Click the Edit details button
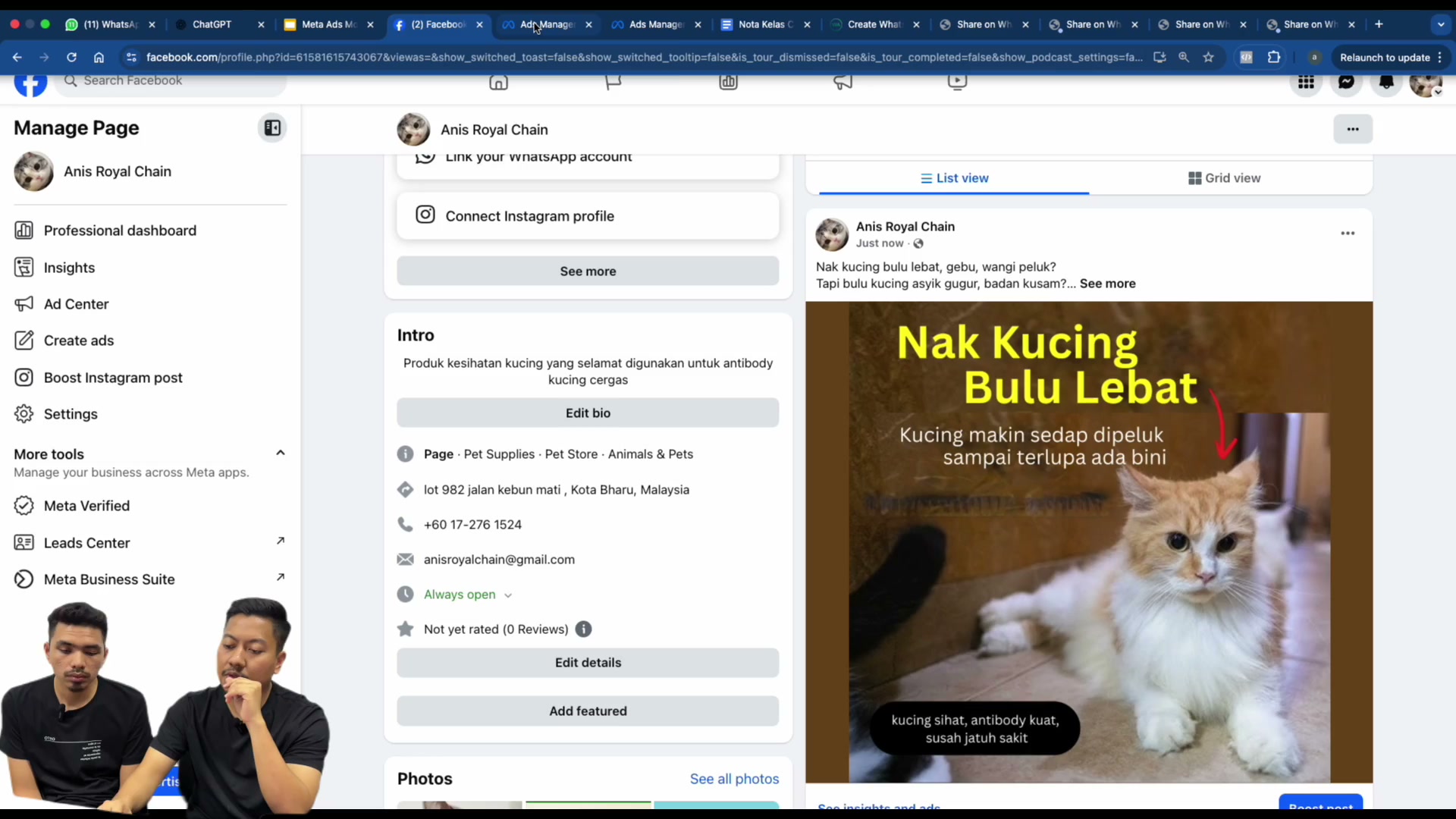1456x819 pixels. [588, 663]
